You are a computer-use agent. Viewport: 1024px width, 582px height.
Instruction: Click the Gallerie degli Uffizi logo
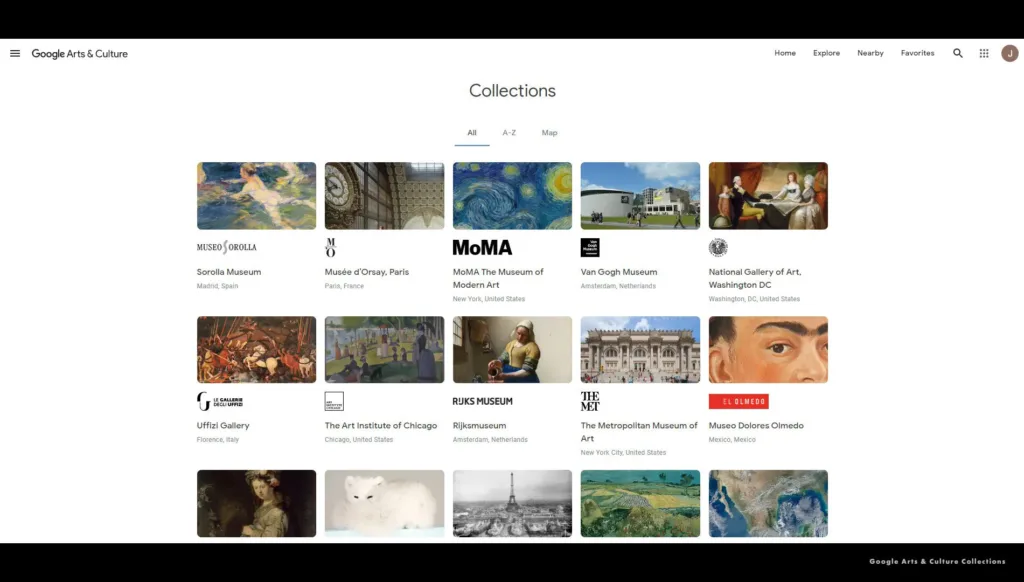pos(220,401)
